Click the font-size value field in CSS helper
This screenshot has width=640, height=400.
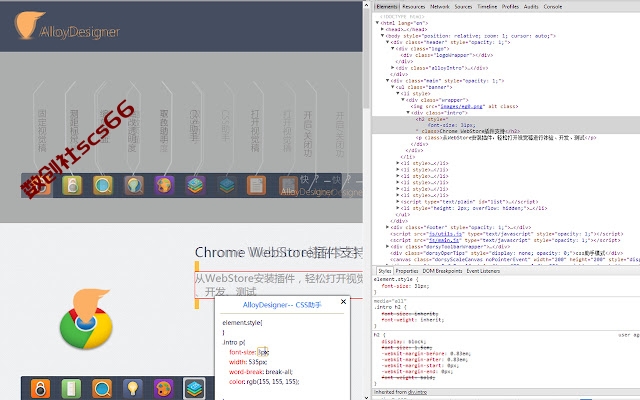pos(263,352)
